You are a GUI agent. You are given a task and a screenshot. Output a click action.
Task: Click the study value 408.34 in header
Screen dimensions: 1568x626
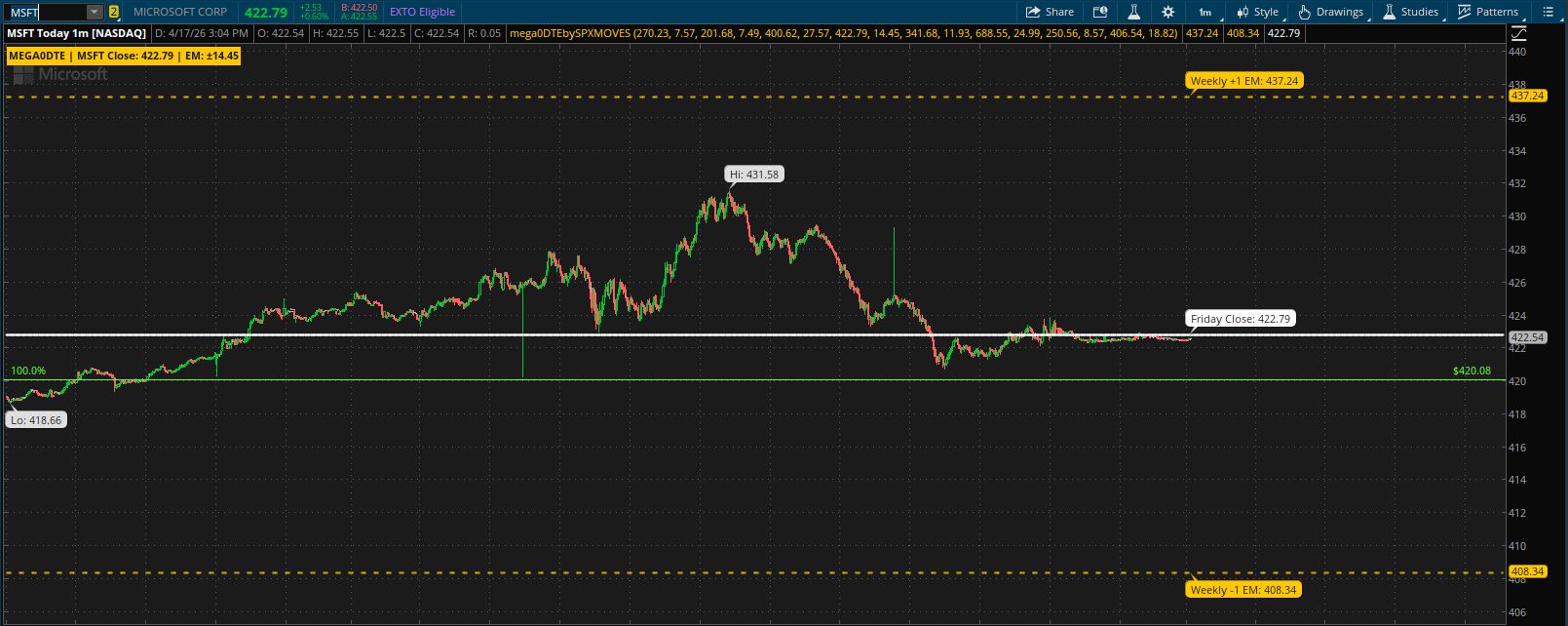tap(1243, 33)
